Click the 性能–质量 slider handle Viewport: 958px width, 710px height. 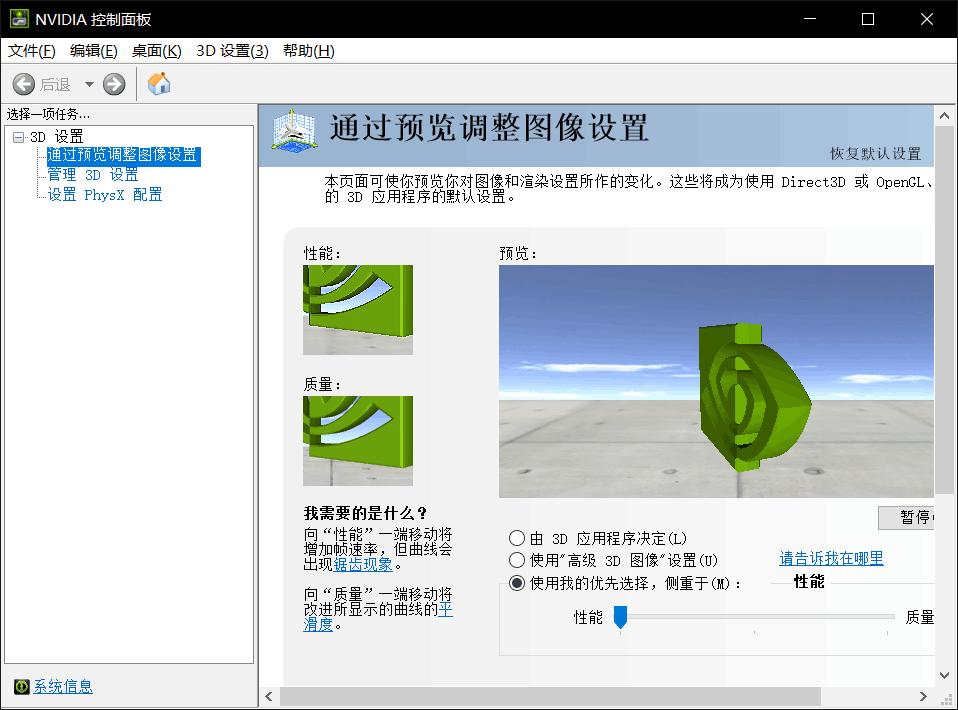point(620,617)
